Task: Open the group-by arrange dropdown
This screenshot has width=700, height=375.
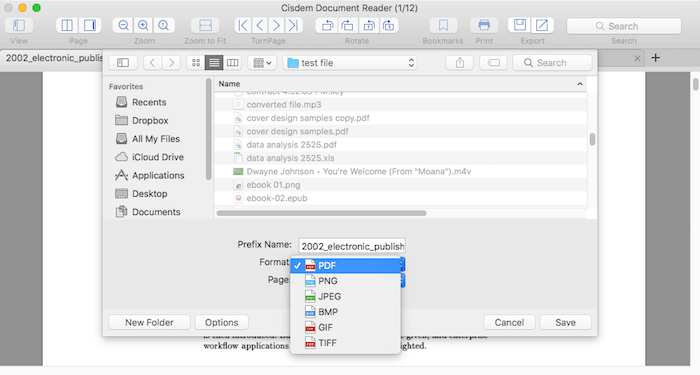Action: (x=262, y=63)
